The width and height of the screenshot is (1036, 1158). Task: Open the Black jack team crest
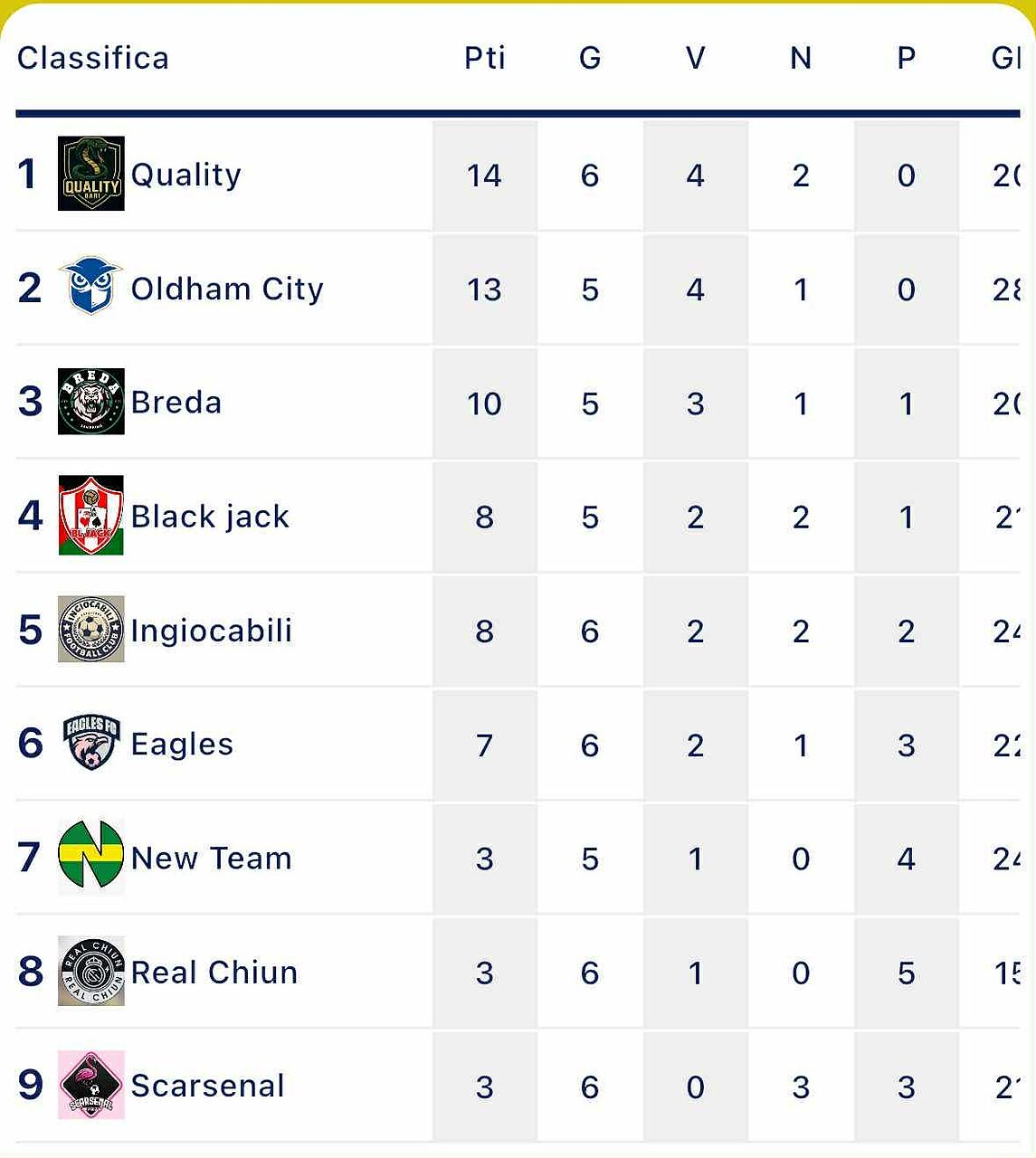pyautogui.click(x=90, y=516)
